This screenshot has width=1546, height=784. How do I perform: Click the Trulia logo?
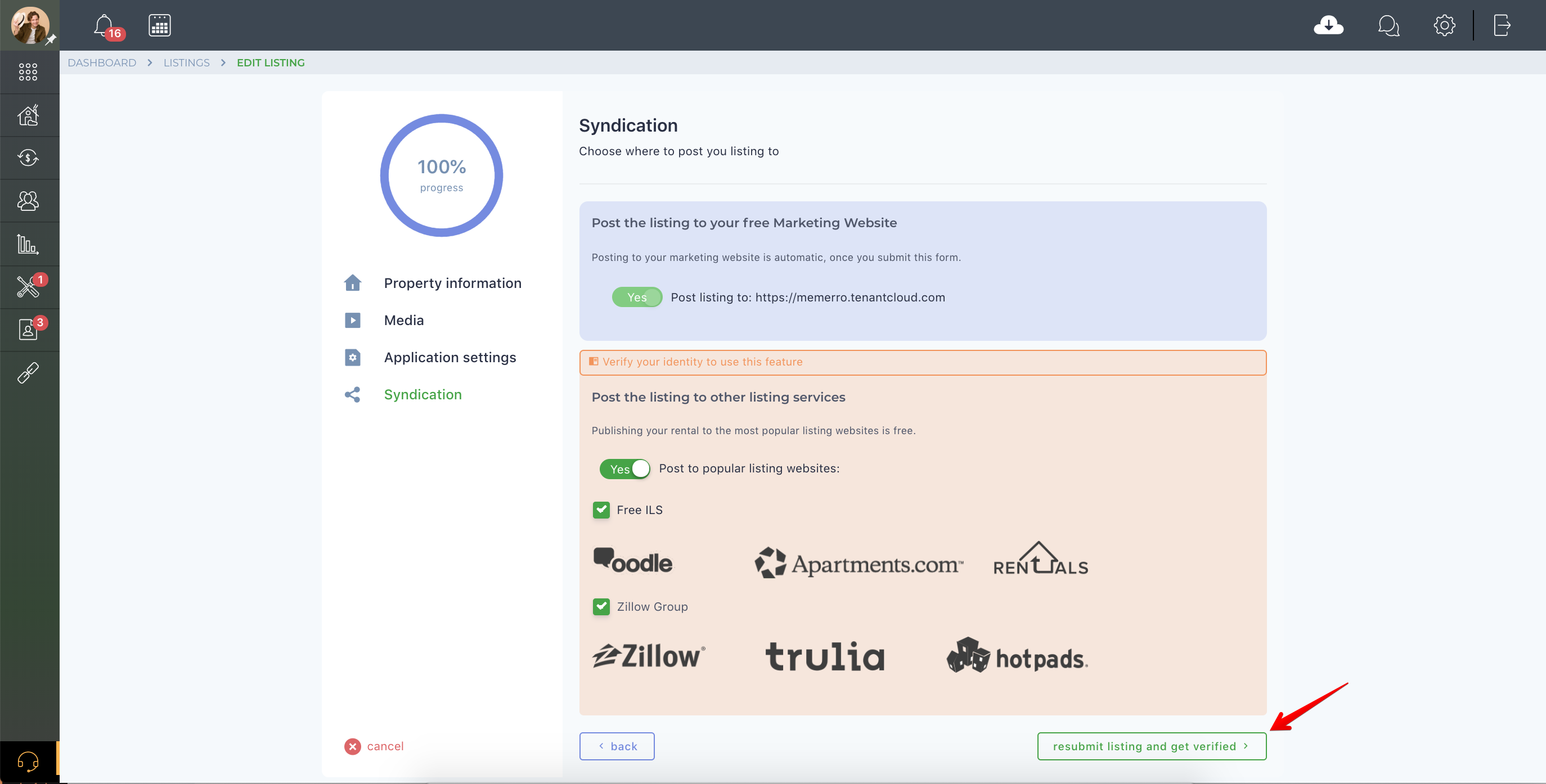(825, 656)
